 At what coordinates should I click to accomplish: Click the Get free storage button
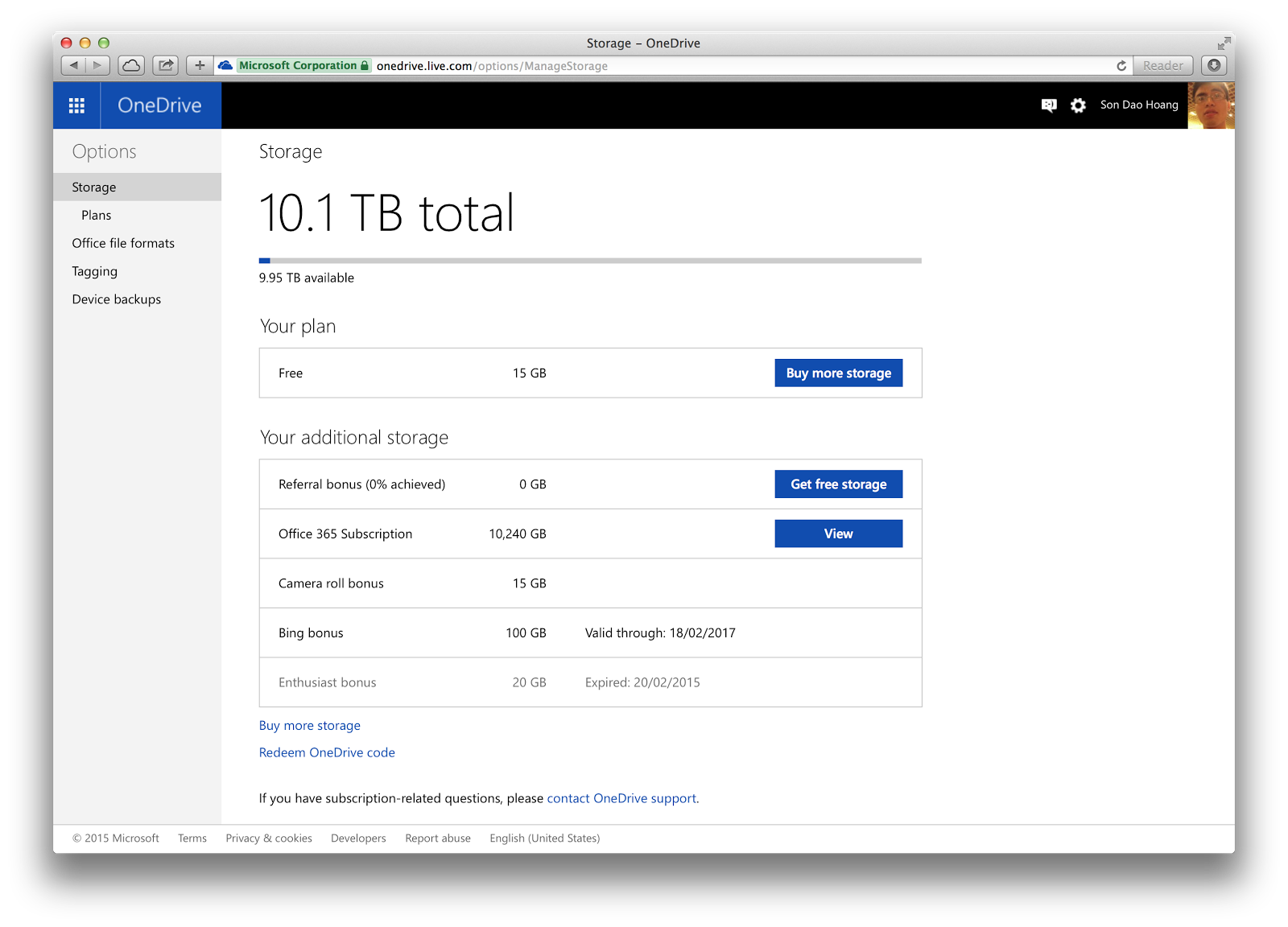[x=838, y=484]
